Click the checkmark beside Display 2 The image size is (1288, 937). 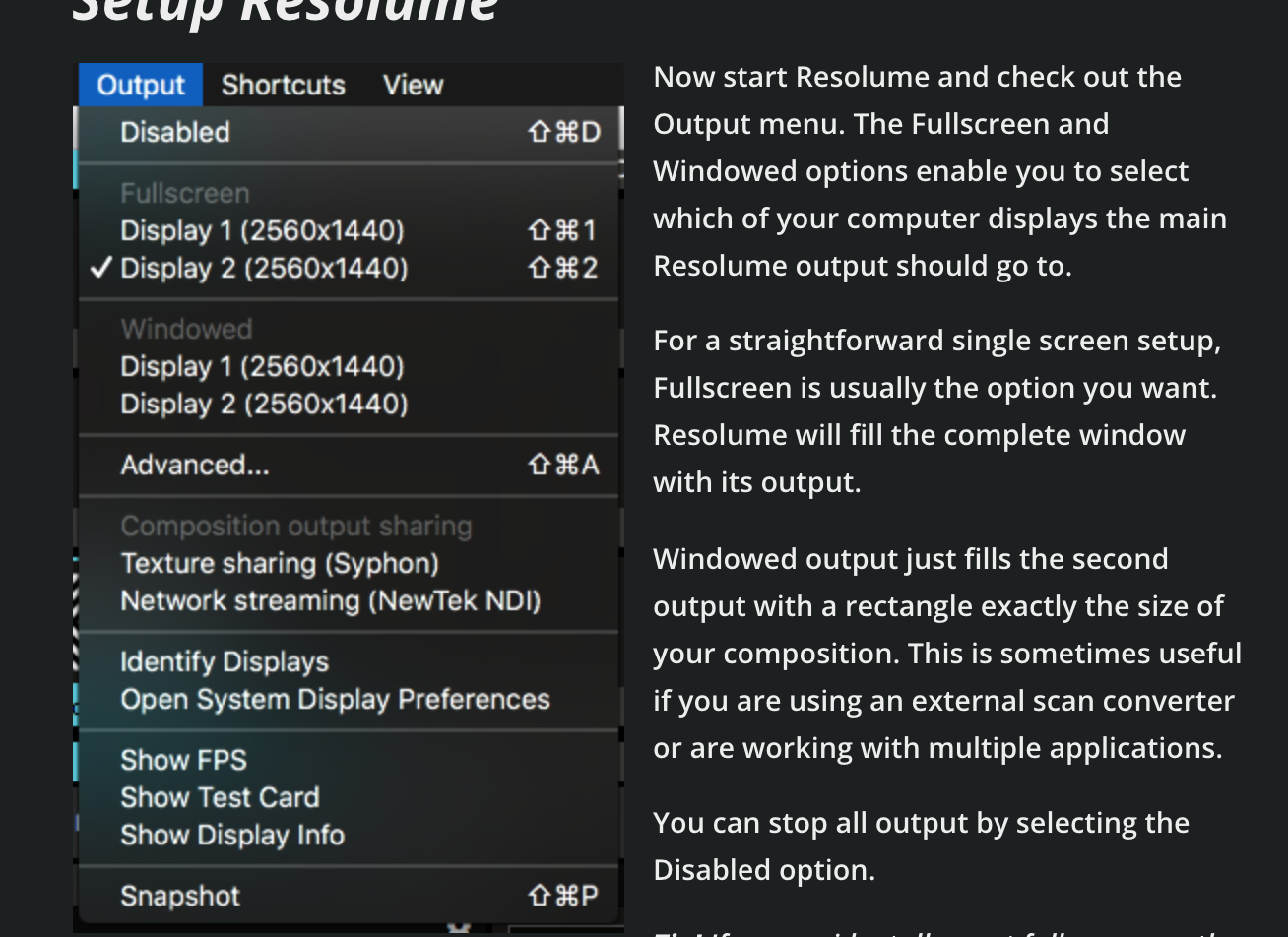click(x=99, y=269)
